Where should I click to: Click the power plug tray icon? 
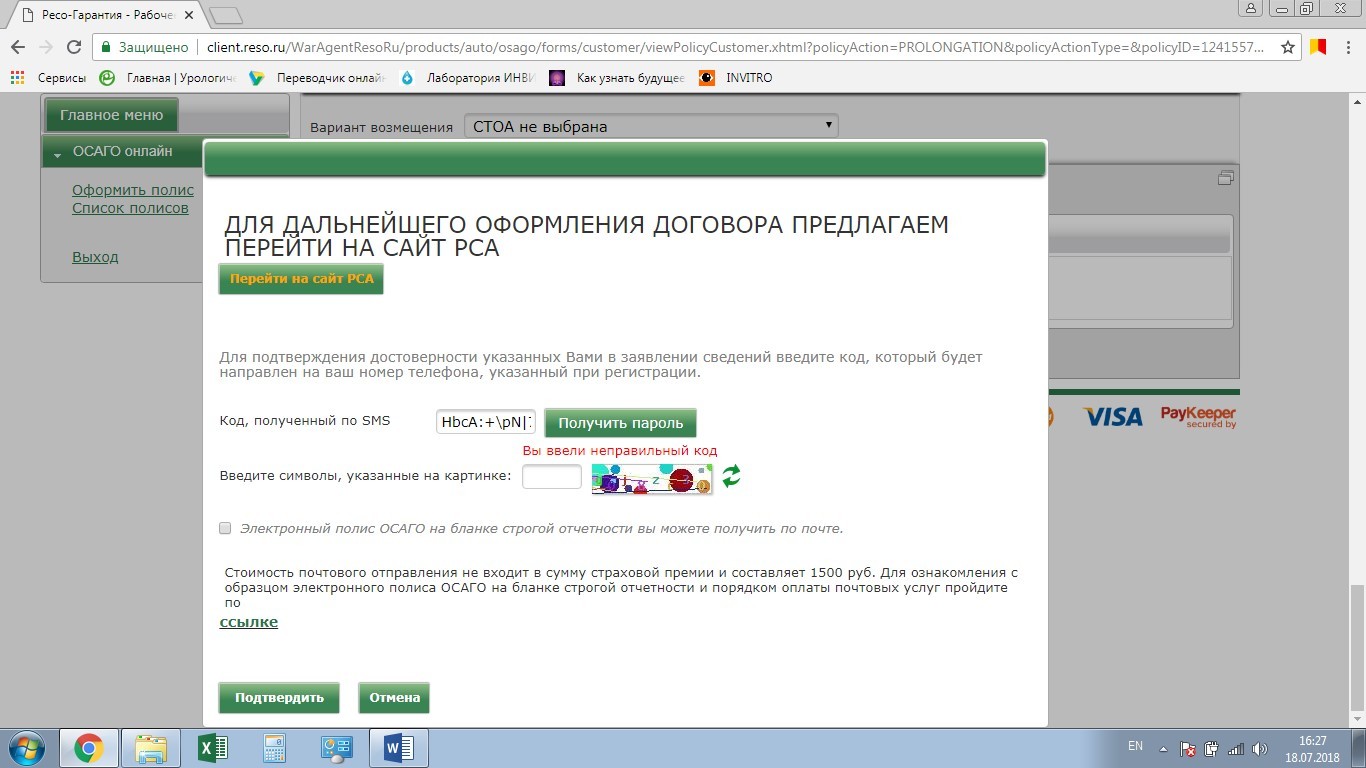(1212, 748)
